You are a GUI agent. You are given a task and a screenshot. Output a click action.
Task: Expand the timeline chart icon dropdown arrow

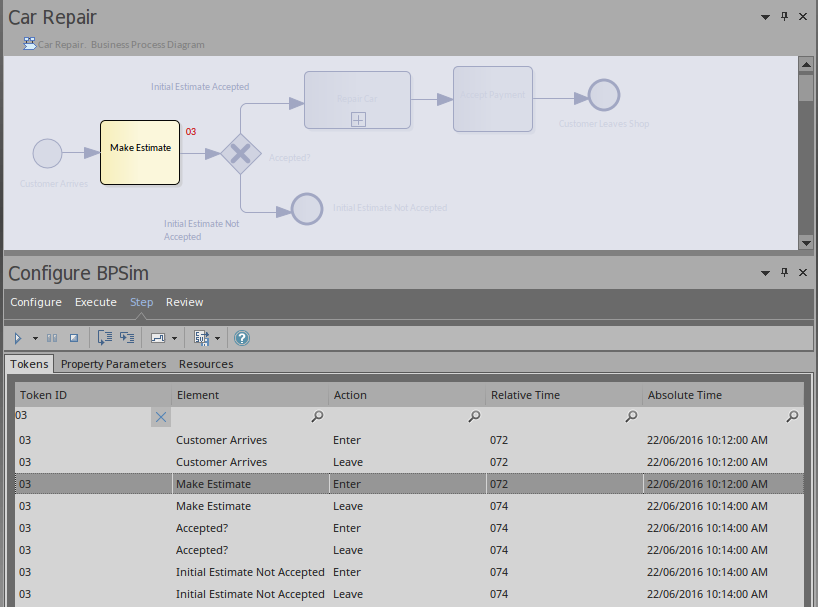coord(174,338)
